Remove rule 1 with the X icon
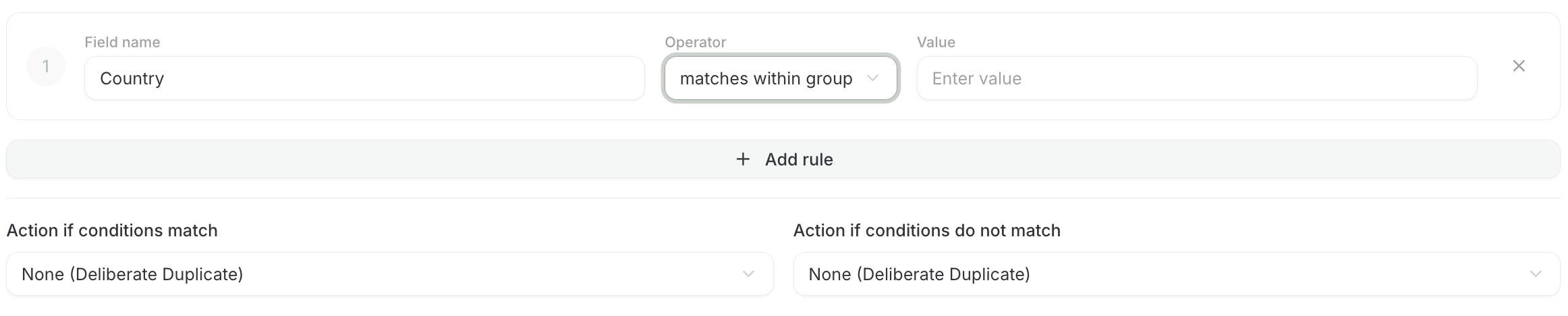Screen dimensions: 1568x316 pyautogui.click(x=1519, y=66)
